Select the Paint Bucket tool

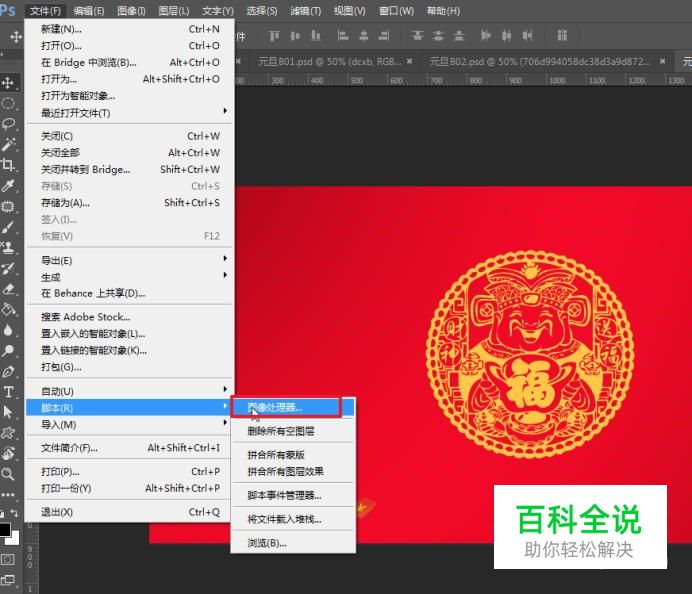pyautogui.click(x=8, y=310)
